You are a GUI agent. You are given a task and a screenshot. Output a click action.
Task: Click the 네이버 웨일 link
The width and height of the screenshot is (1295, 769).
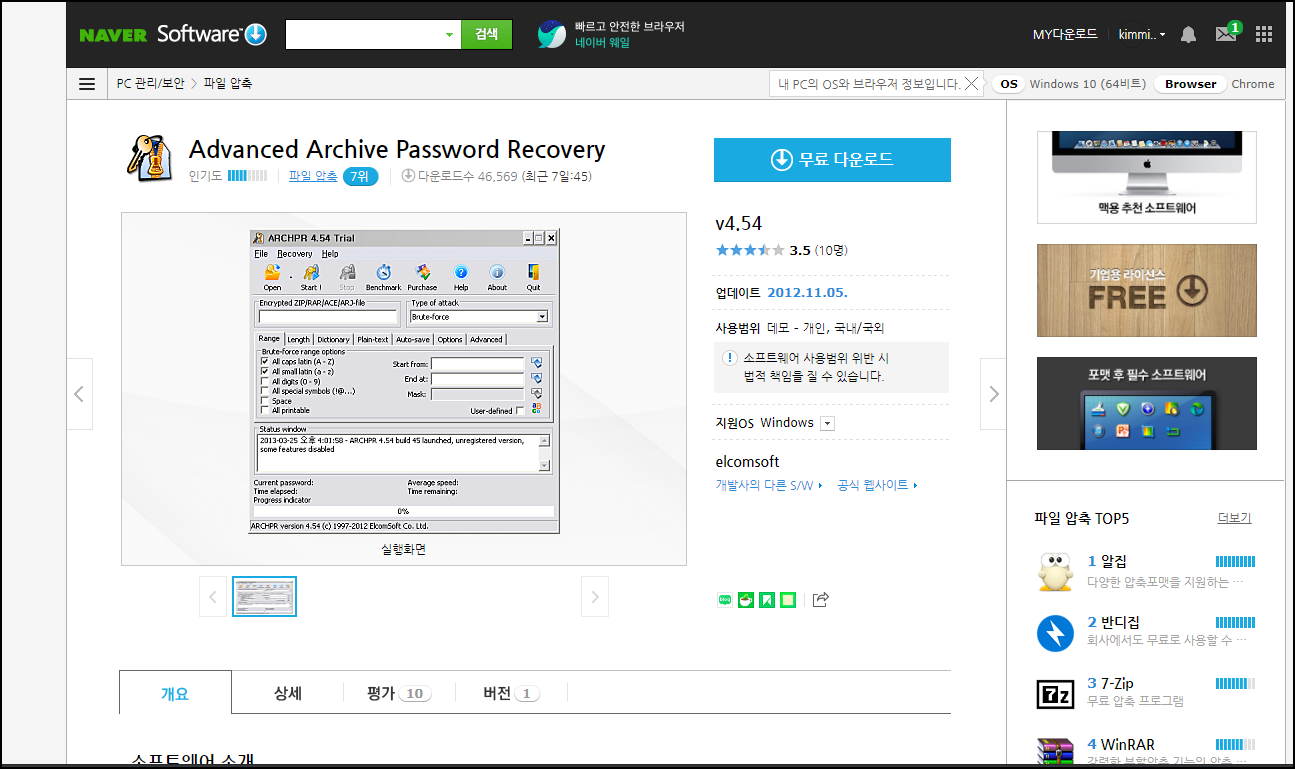[603, 43]
